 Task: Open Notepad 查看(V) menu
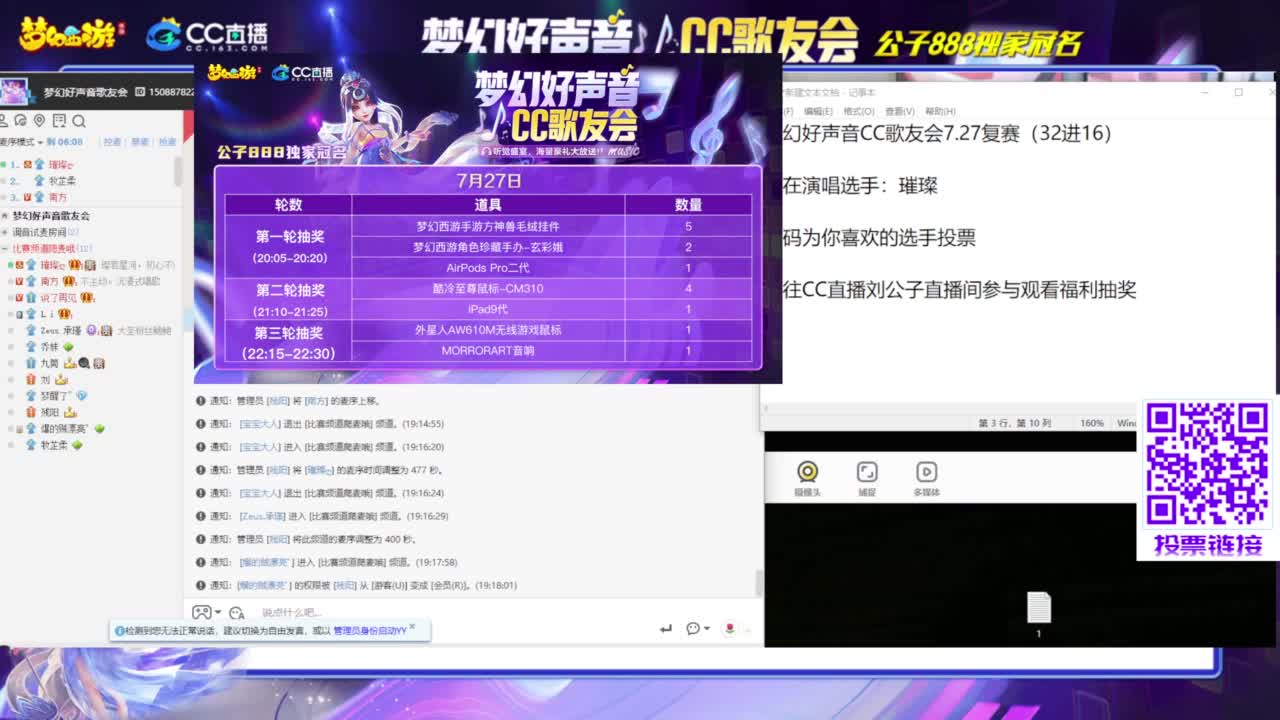[x=900, y=112]
